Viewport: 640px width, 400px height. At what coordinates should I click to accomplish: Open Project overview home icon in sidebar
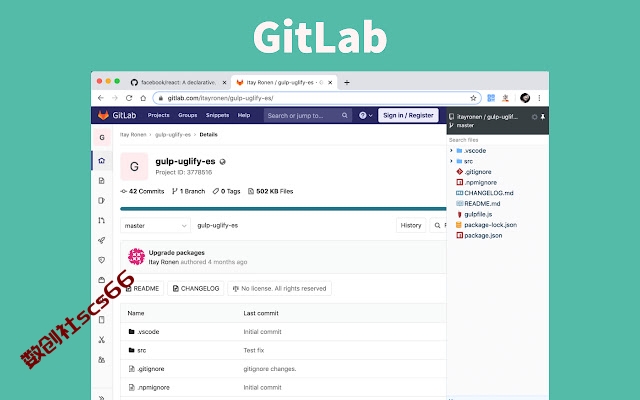102,160
